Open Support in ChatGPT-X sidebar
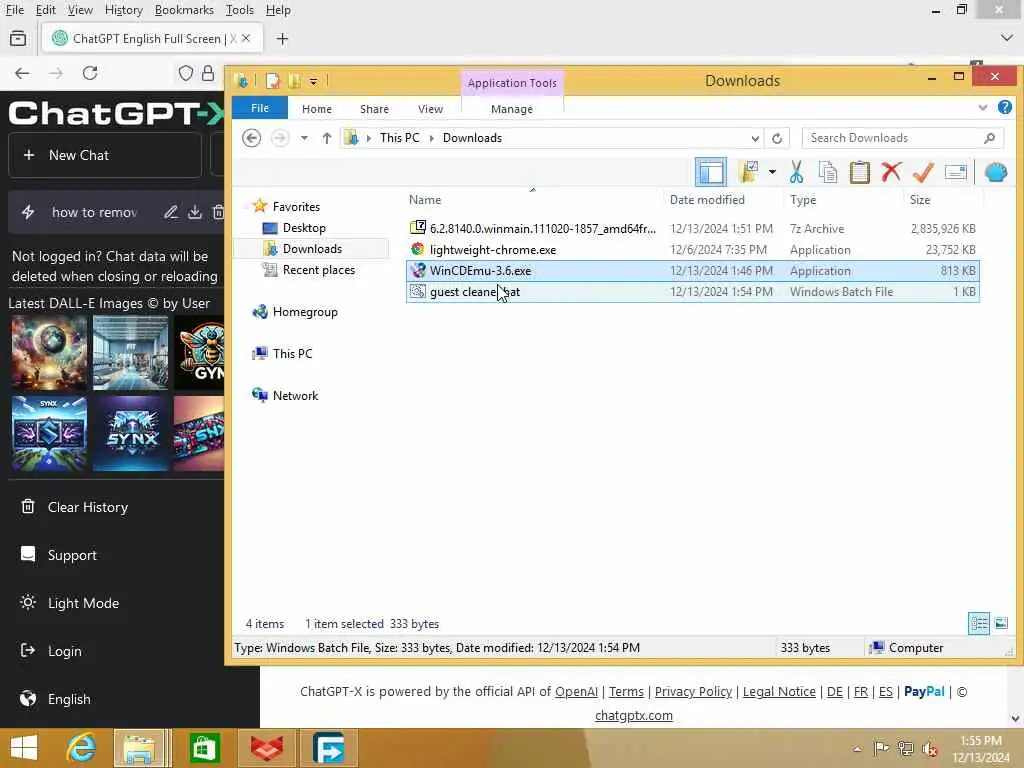The height and width of the screenshot is (768, 1024). (72, 555)
